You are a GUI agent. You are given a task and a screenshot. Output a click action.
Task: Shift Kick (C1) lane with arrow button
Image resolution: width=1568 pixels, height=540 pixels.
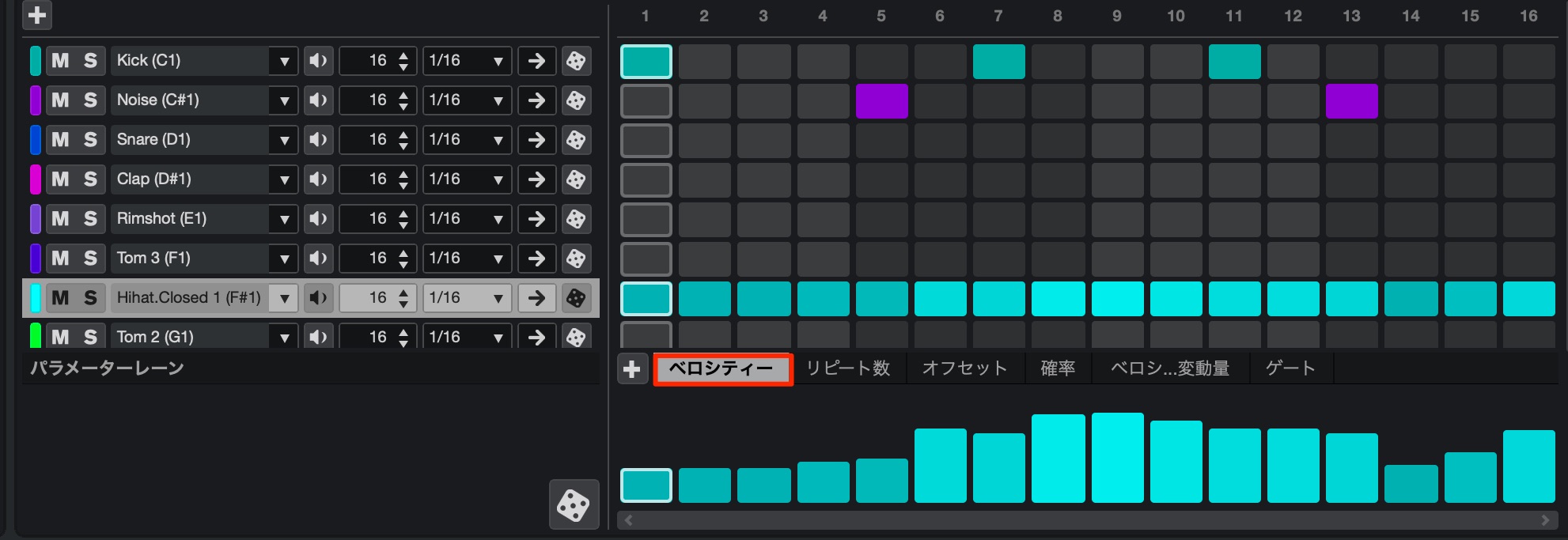coord(536,61)
